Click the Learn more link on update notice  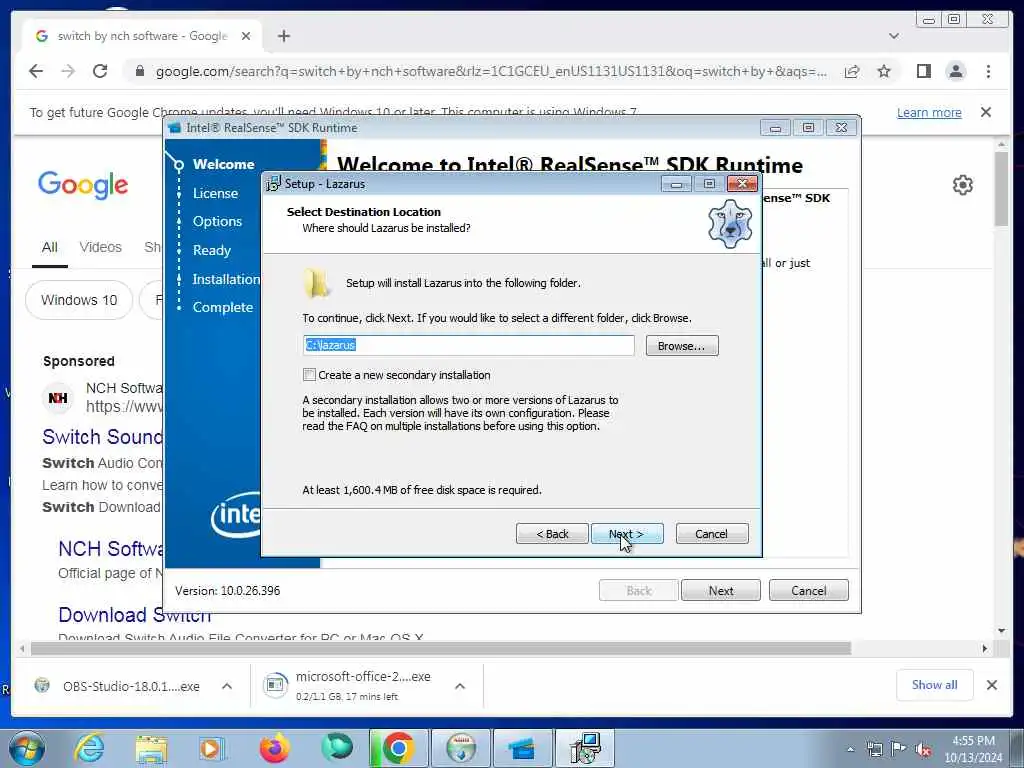pyautogui.click(x=929, y=112)
